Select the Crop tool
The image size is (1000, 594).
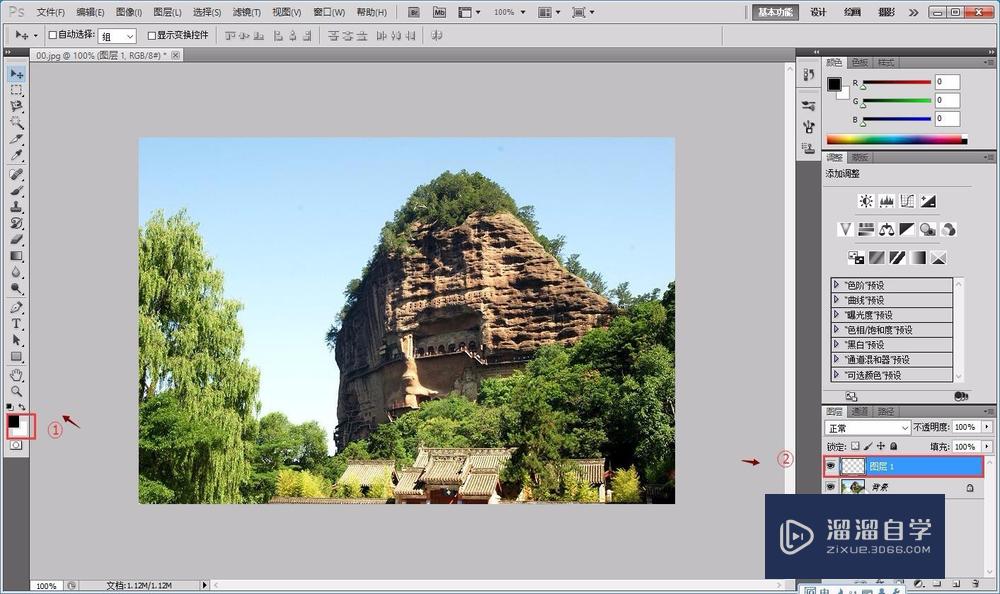tap(17, 139)
